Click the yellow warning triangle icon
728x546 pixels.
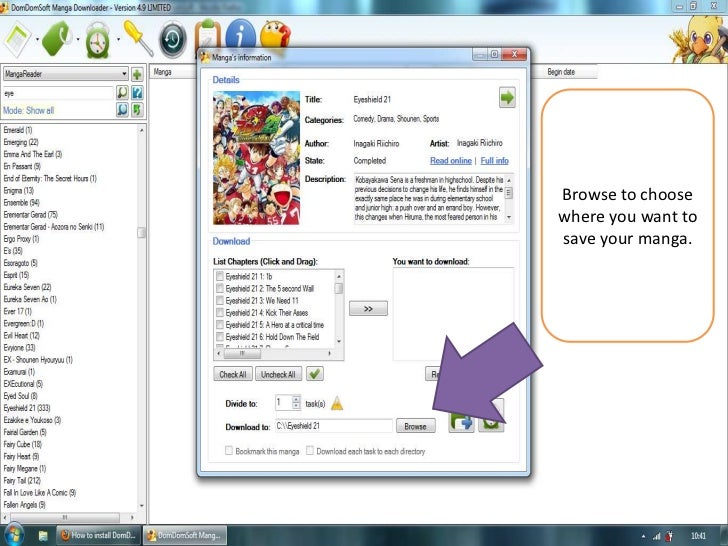(337, 403)
